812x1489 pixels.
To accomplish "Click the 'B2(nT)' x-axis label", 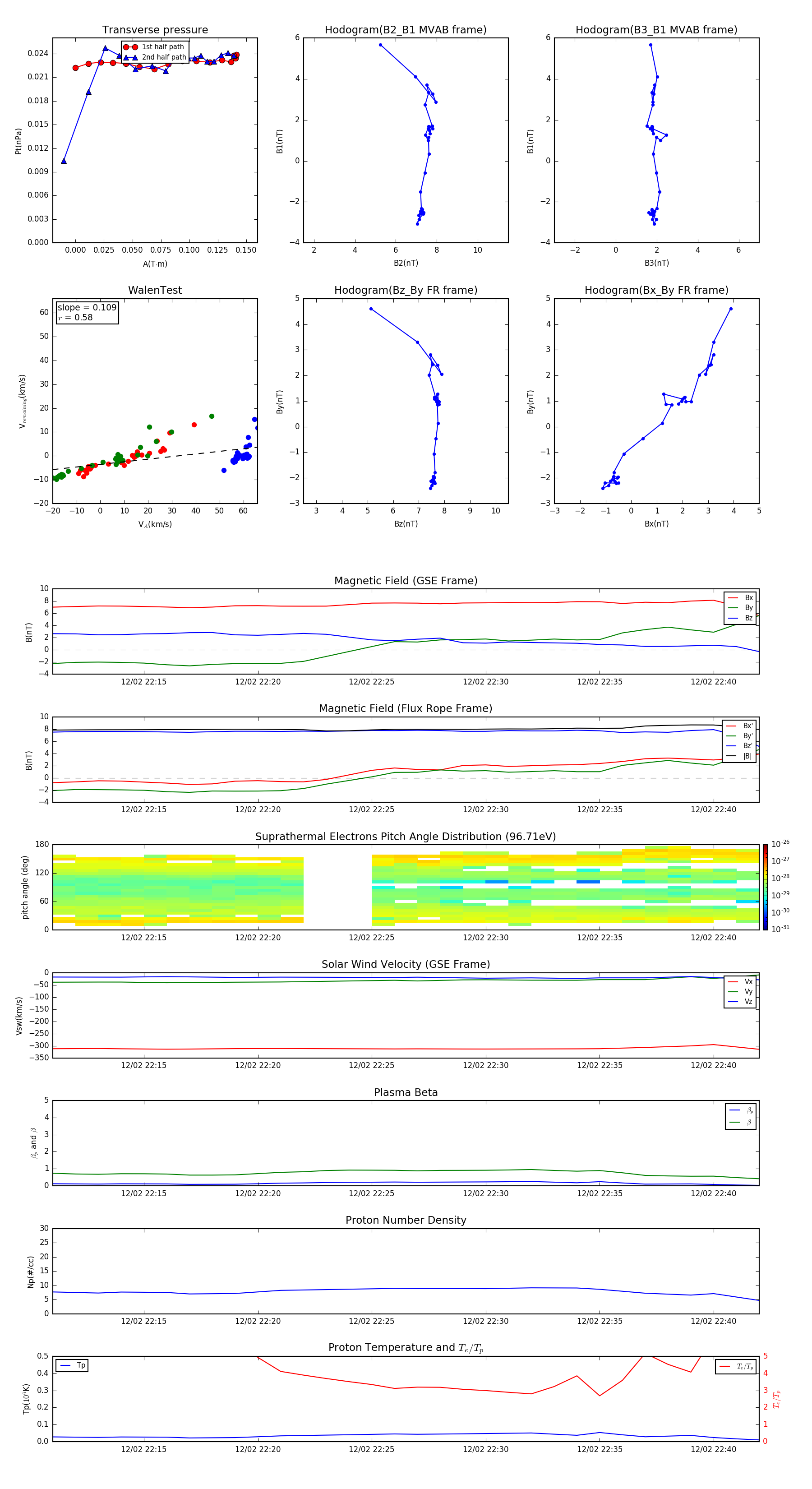I will point(406,264).
